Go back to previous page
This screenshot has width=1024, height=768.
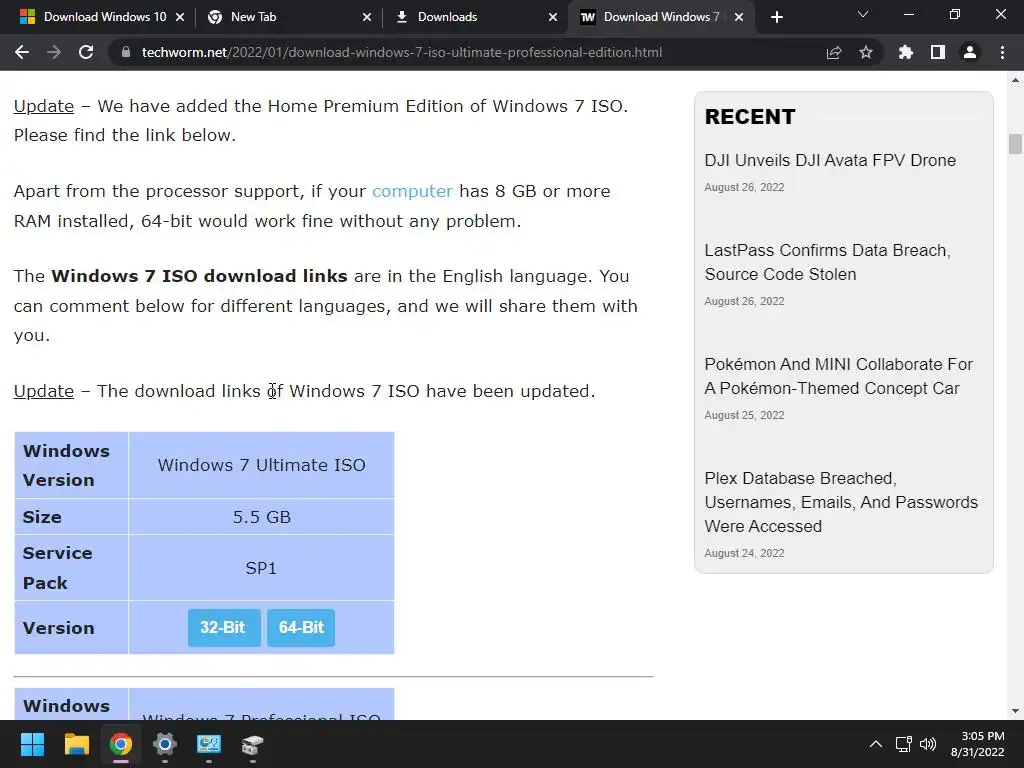click(x=22, y=52)
